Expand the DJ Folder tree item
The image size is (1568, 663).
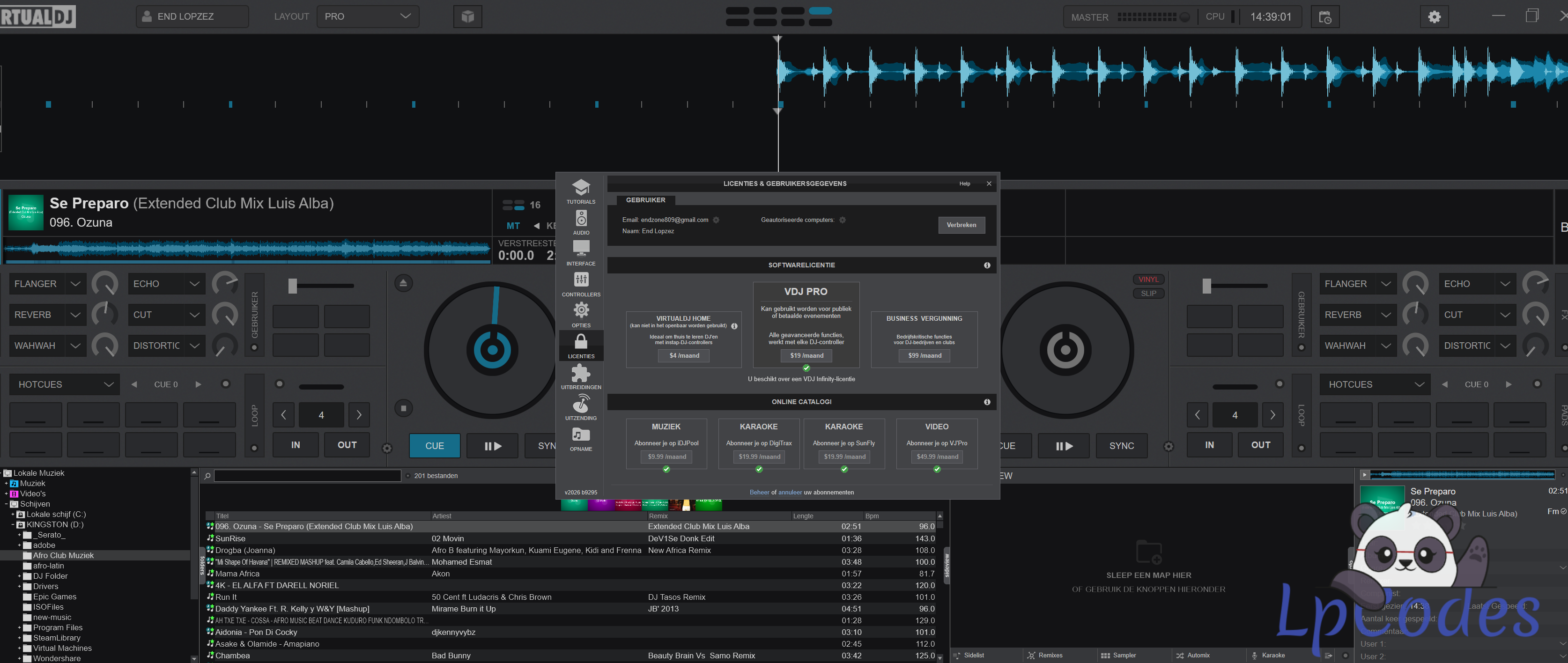20,576
